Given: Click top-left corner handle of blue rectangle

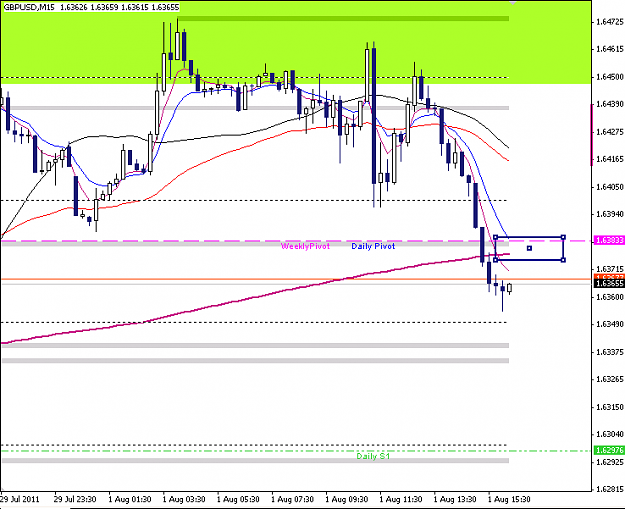Looking at the screenshot, I should [x=495, y=237].
